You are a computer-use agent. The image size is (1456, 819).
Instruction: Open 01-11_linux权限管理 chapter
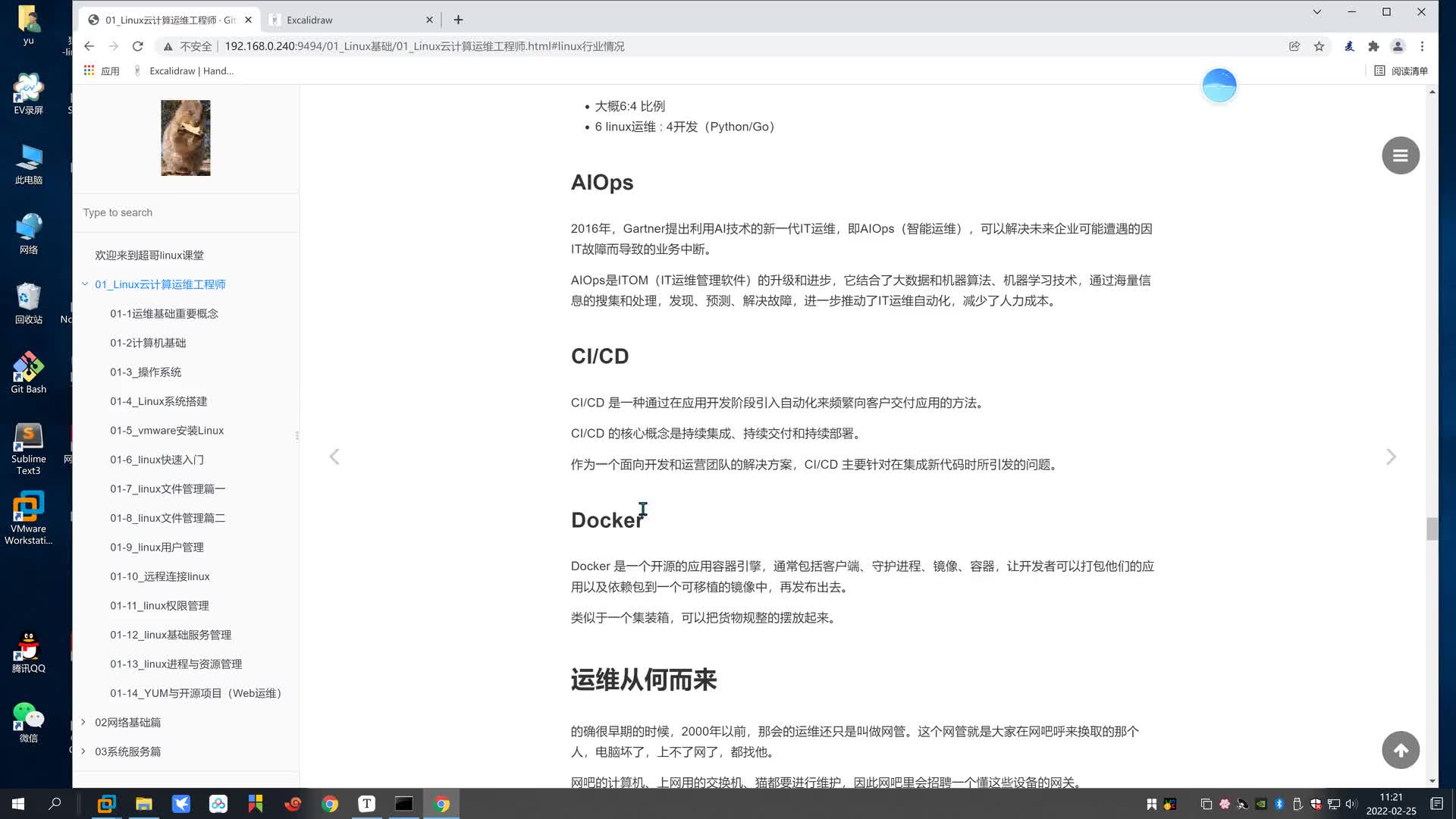(159, 605)
